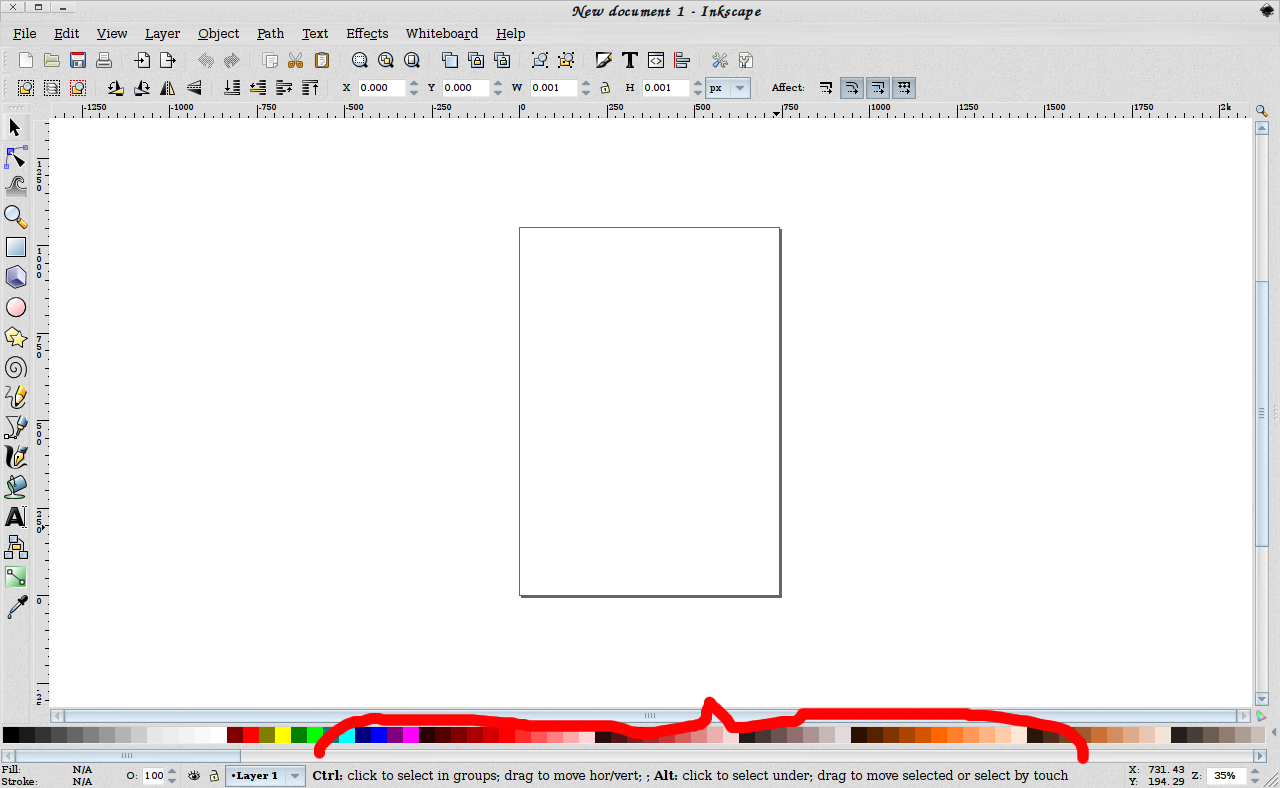Pick the yellow swatch in the palette

[x=283, y=735]
